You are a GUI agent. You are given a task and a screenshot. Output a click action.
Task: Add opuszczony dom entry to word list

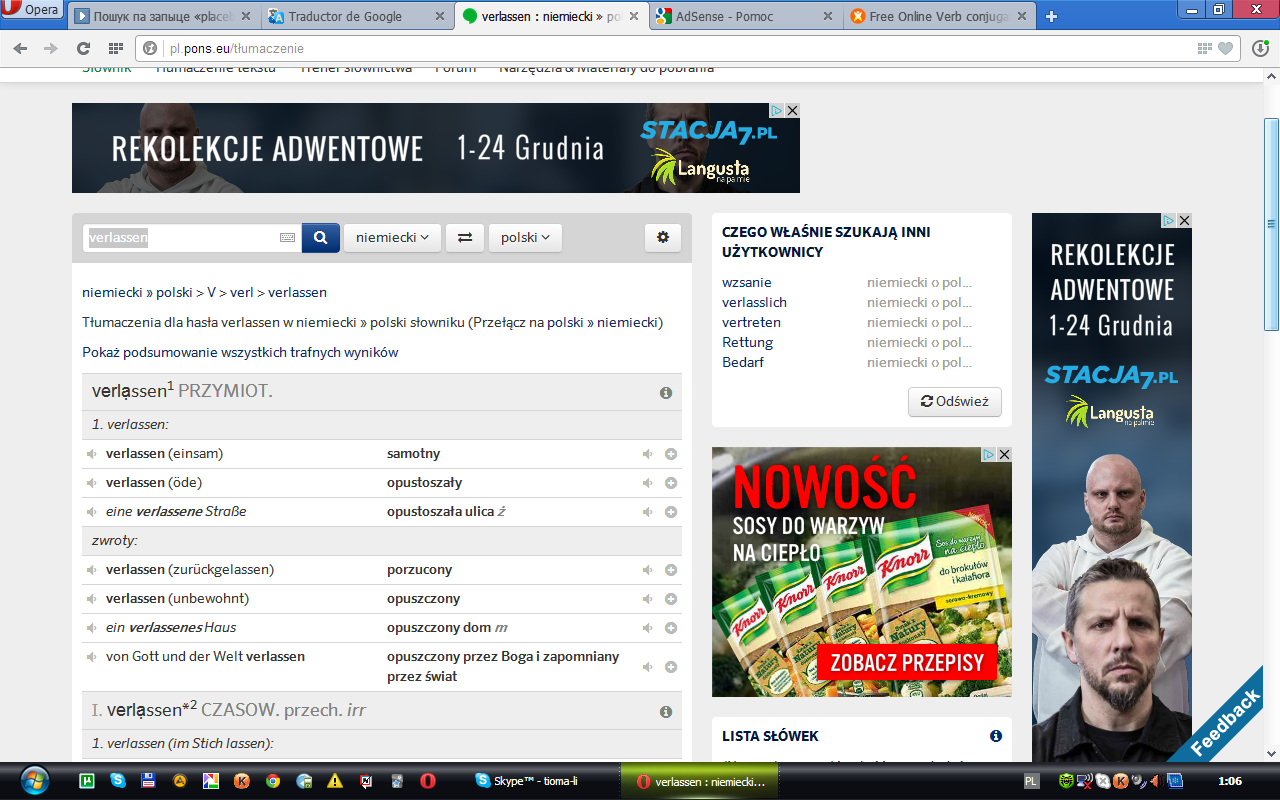pyautogui.click(x=671, y=628)
